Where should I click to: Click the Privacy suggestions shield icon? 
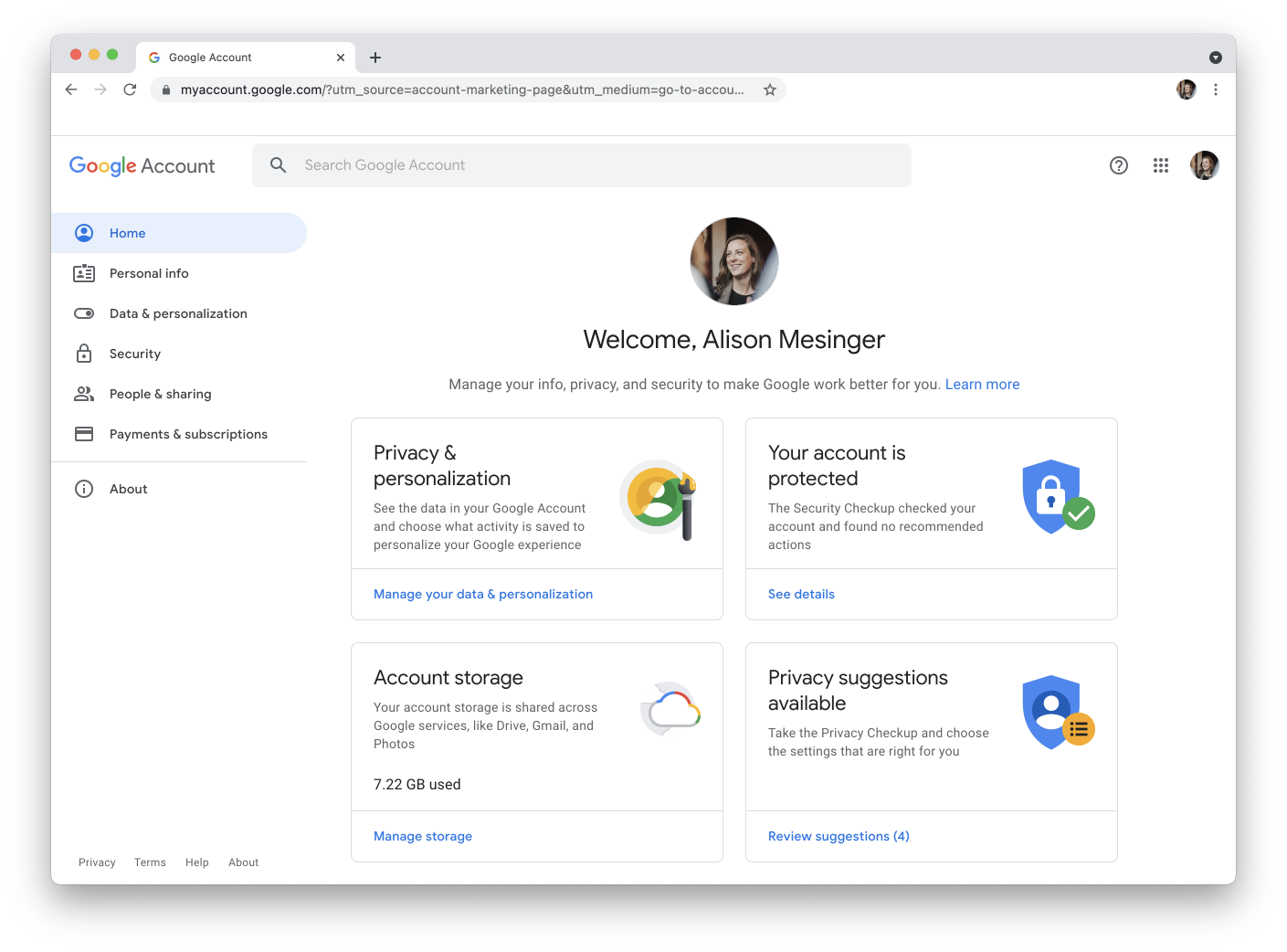click(x=1059, y=713)
